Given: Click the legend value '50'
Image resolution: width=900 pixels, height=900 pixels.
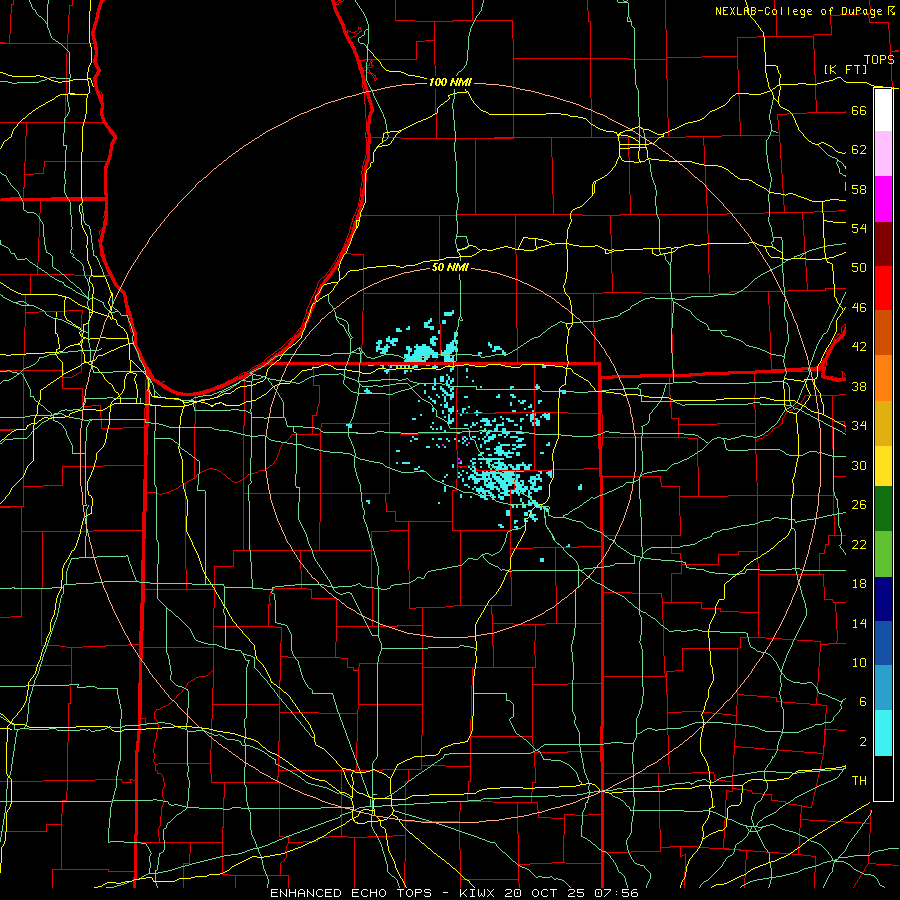Looking at the screenshot, I should (859, 267).
